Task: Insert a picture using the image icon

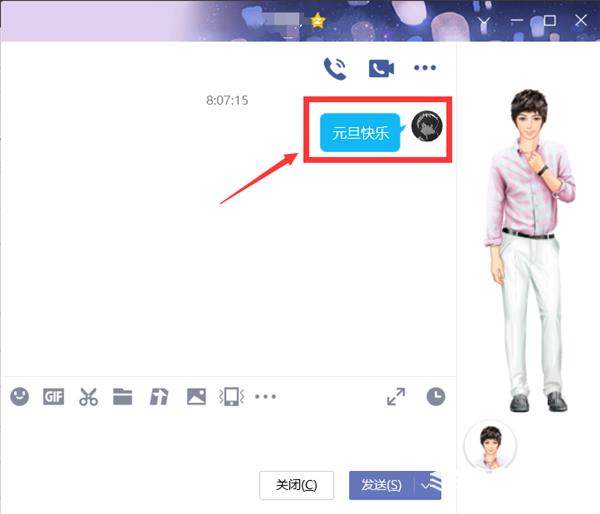Action: point(196,397)
